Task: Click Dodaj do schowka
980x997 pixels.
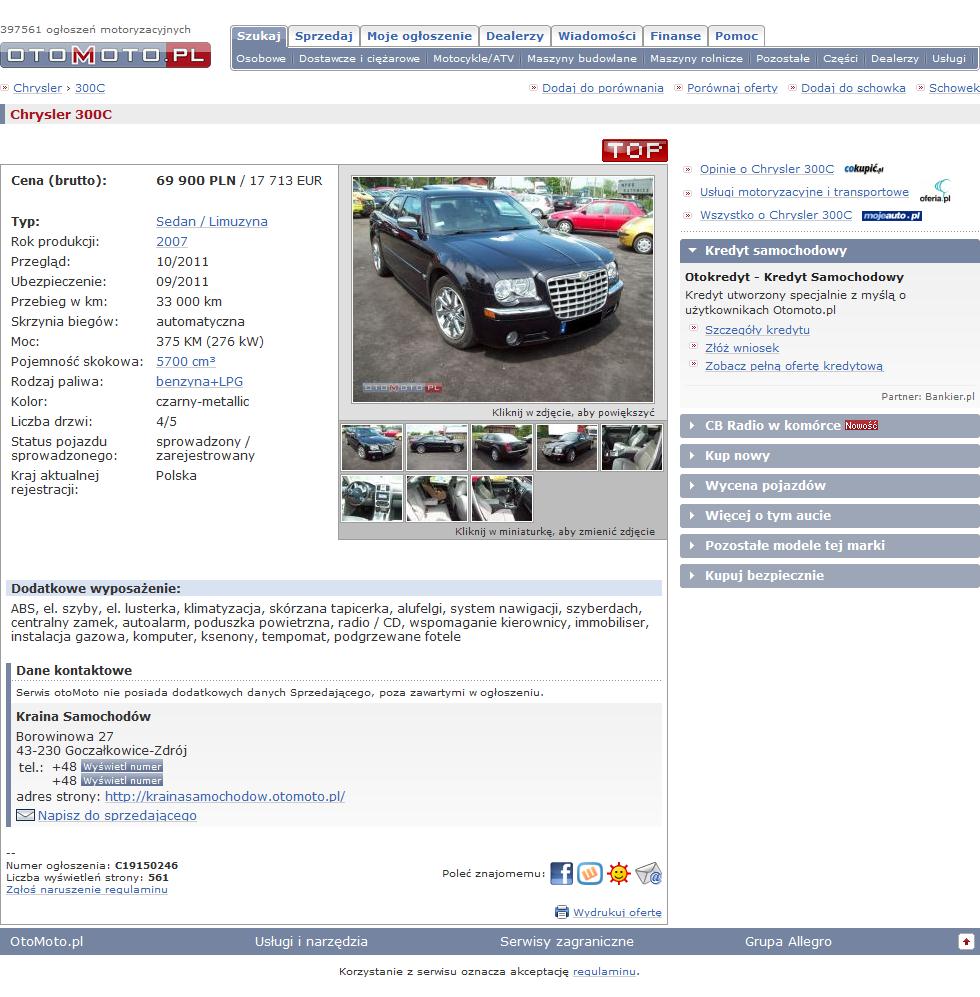Action: click(853, 88)
